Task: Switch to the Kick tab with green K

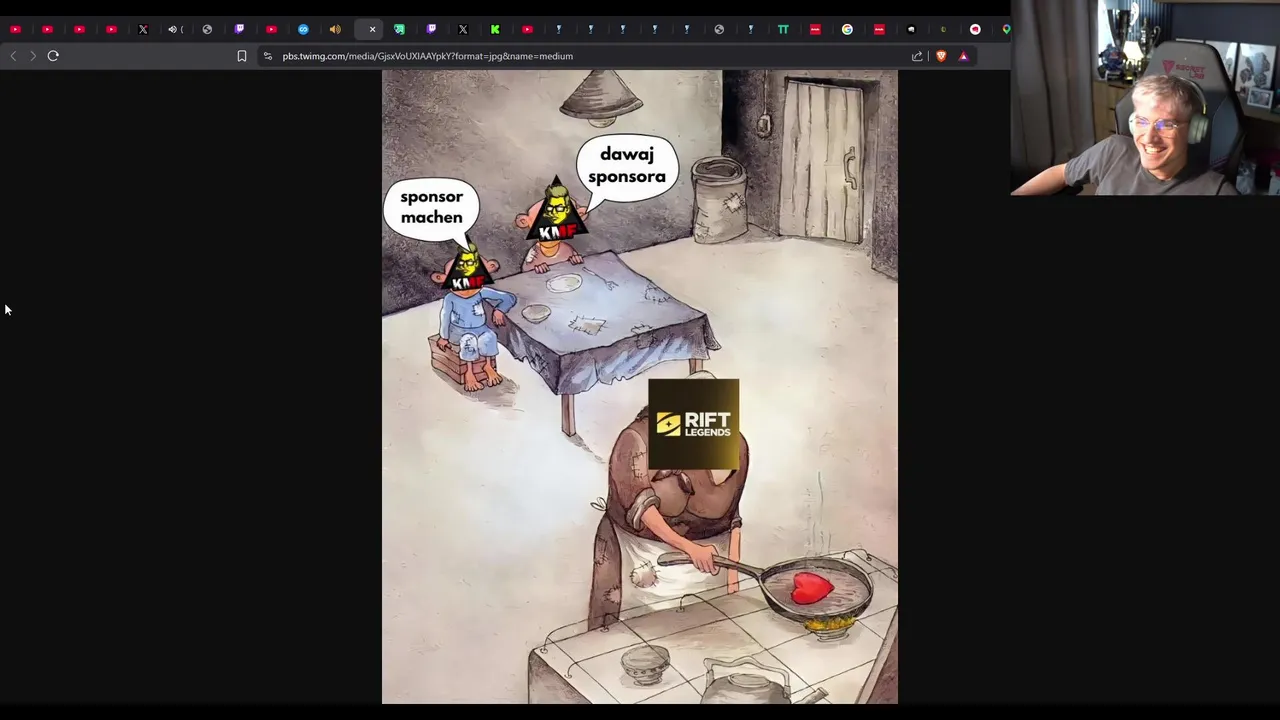Action: (495, 29)
